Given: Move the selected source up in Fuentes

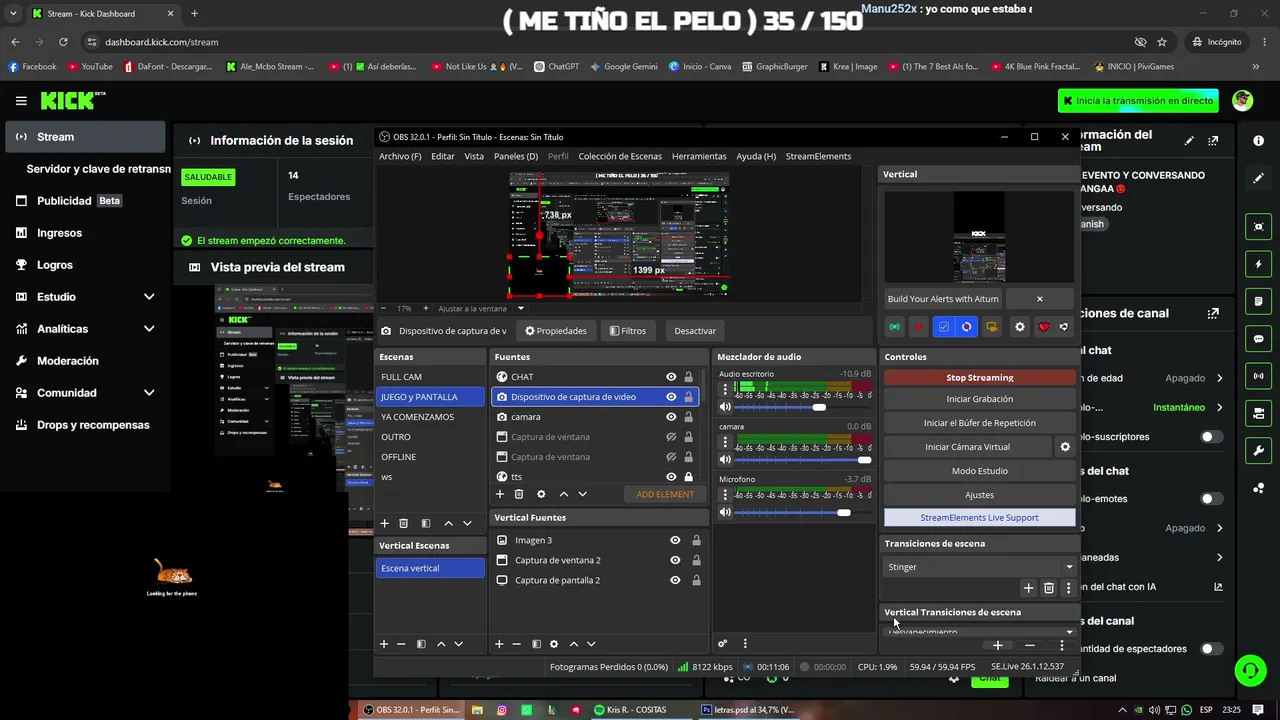Looking at the screenshot, I should pos(564,494).
